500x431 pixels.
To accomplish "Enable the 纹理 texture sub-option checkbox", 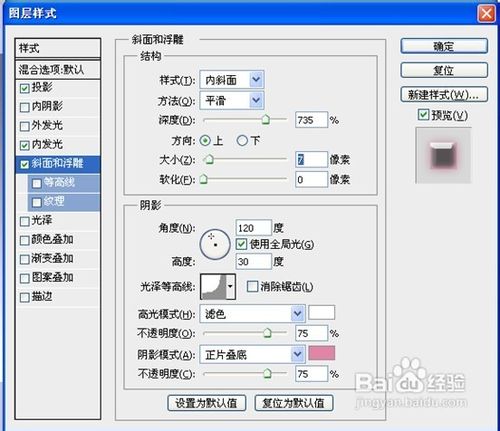I will (x=36, y=202).
